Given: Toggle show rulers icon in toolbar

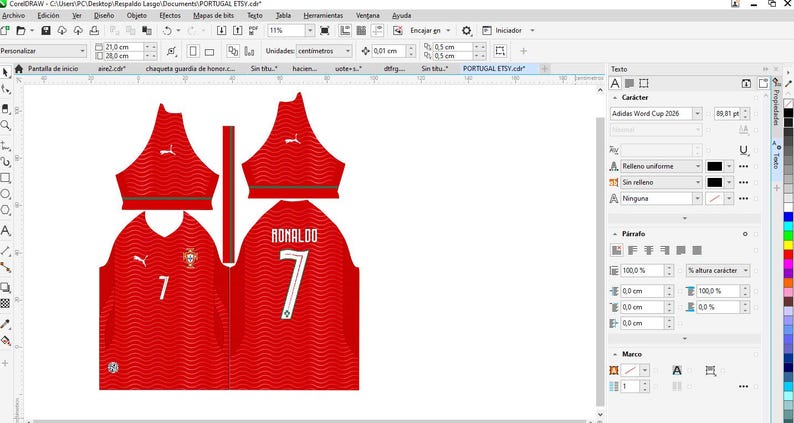Looking at the screenshot, I should 345,30.
